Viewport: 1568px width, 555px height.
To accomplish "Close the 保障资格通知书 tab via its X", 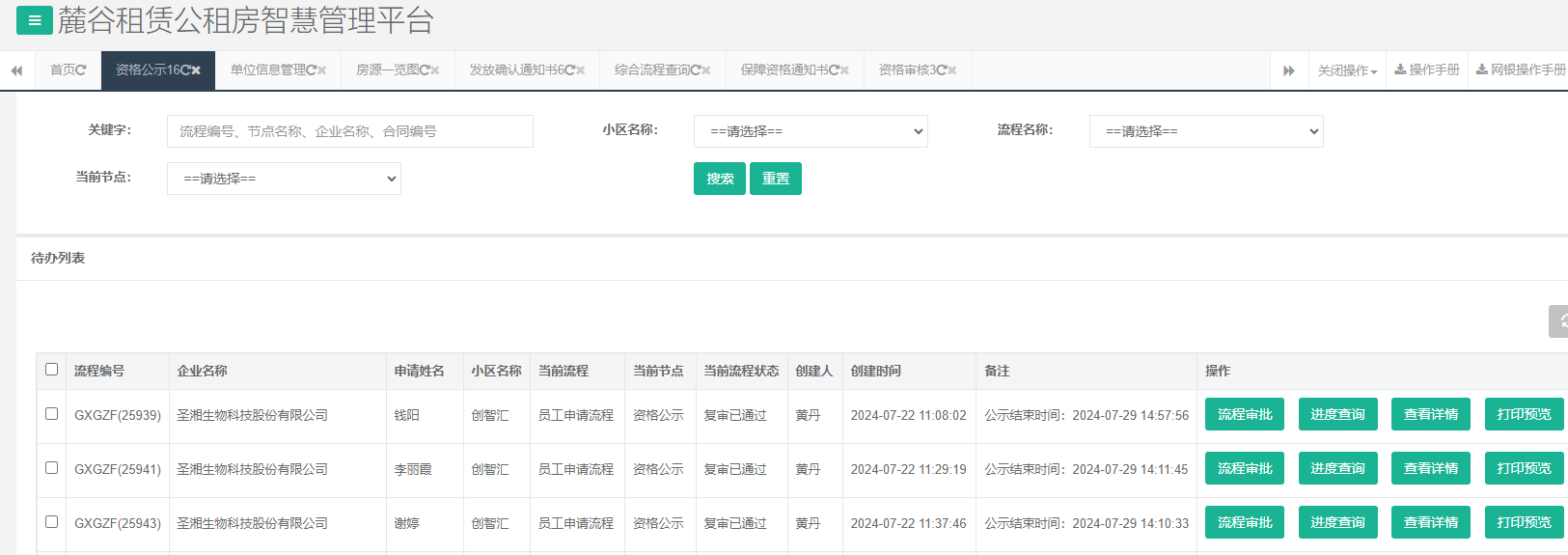I will (844, 70).
